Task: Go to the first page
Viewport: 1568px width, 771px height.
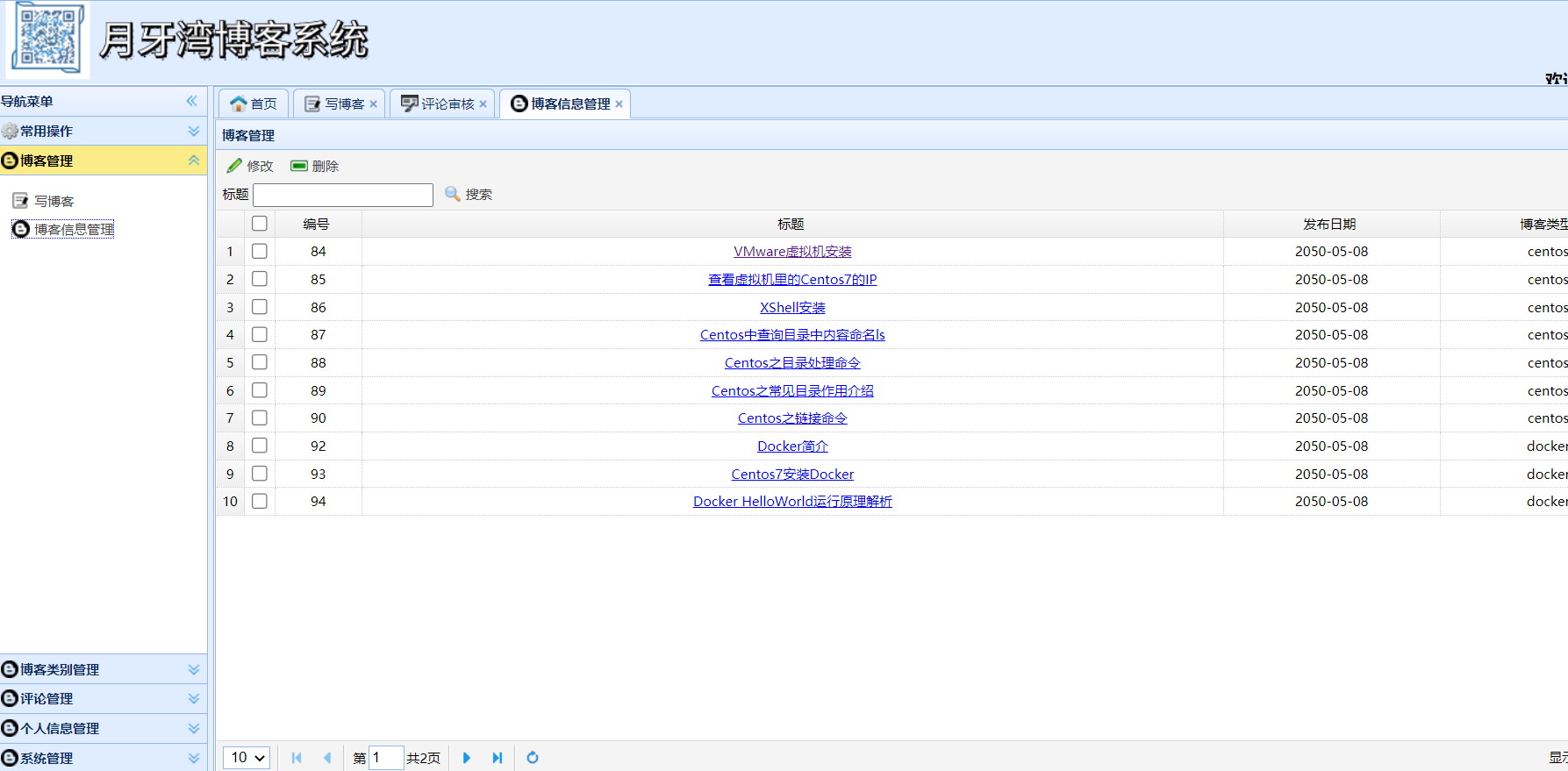Action: point(297,758)
